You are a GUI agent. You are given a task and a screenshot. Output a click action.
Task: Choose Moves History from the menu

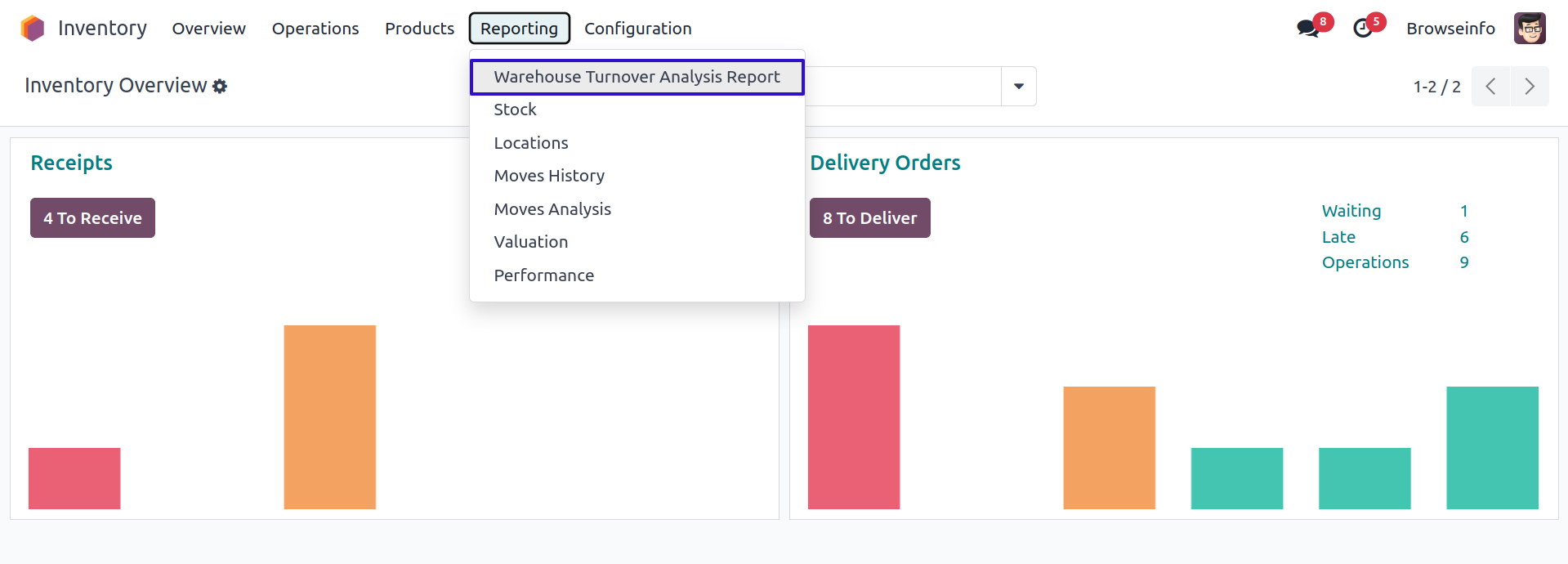click(x=549, y=176)
